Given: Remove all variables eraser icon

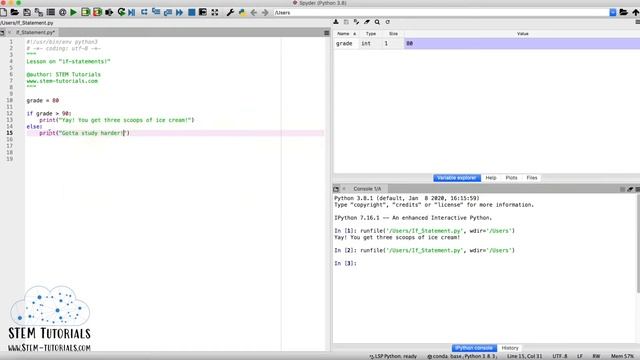Looking at the screenshot, I should point(367,22).
